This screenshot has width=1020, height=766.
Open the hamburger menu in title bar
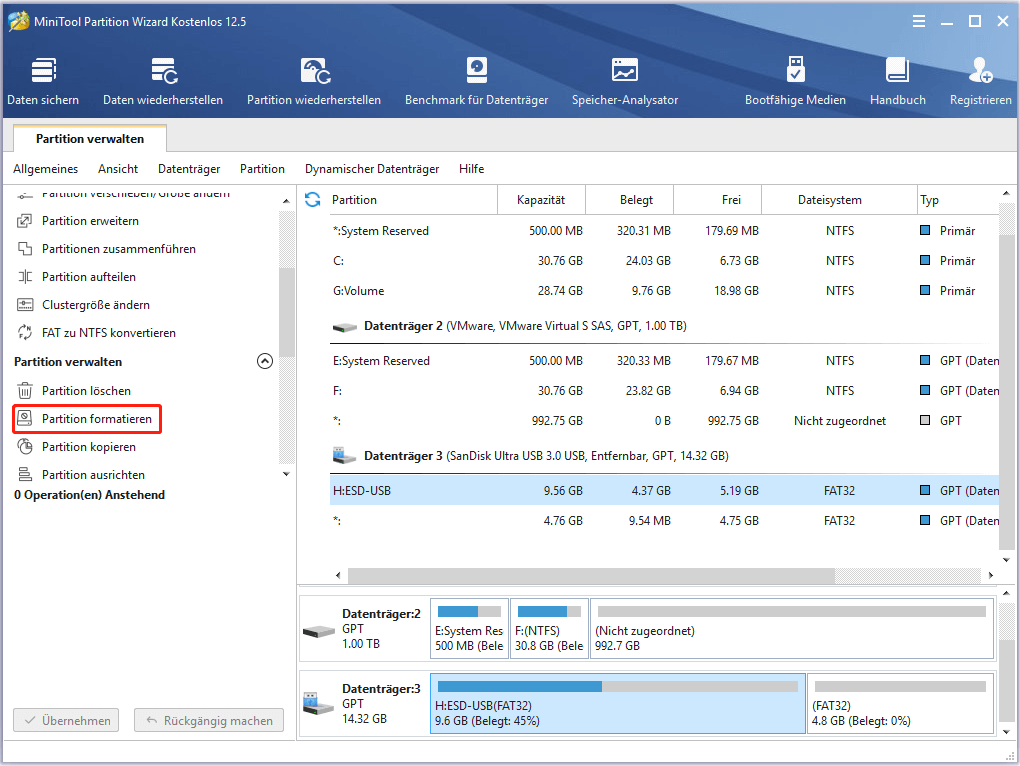(x=919, y=21)
